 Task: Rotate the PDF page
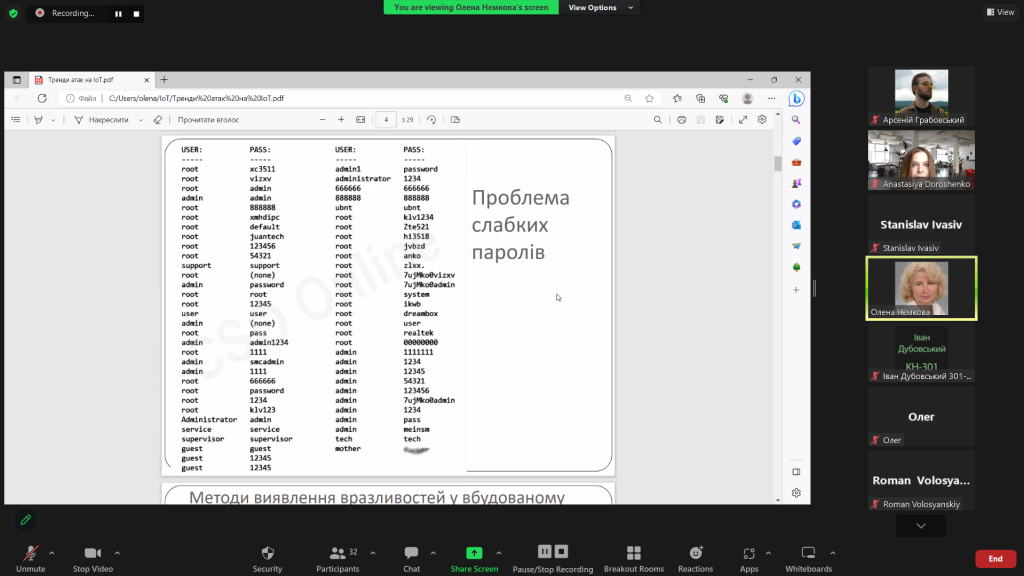pos(432,120)
